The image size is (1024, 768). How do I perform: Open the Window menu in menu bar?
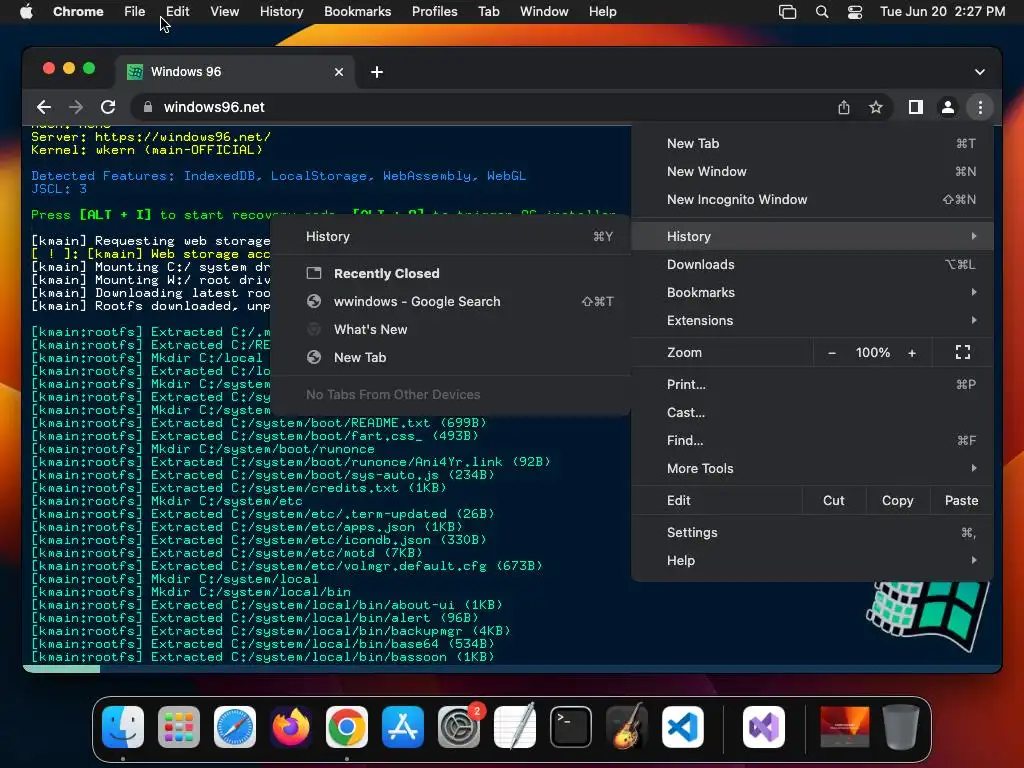click(544, 12)
